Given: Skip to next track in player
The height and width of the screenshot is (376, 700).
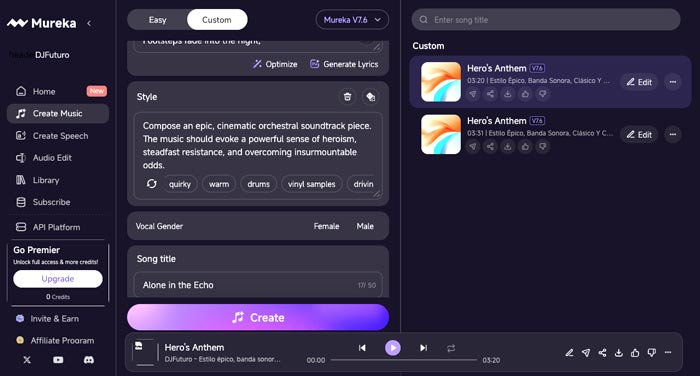Looking at the screenshot, I should [x=423, y=348].
